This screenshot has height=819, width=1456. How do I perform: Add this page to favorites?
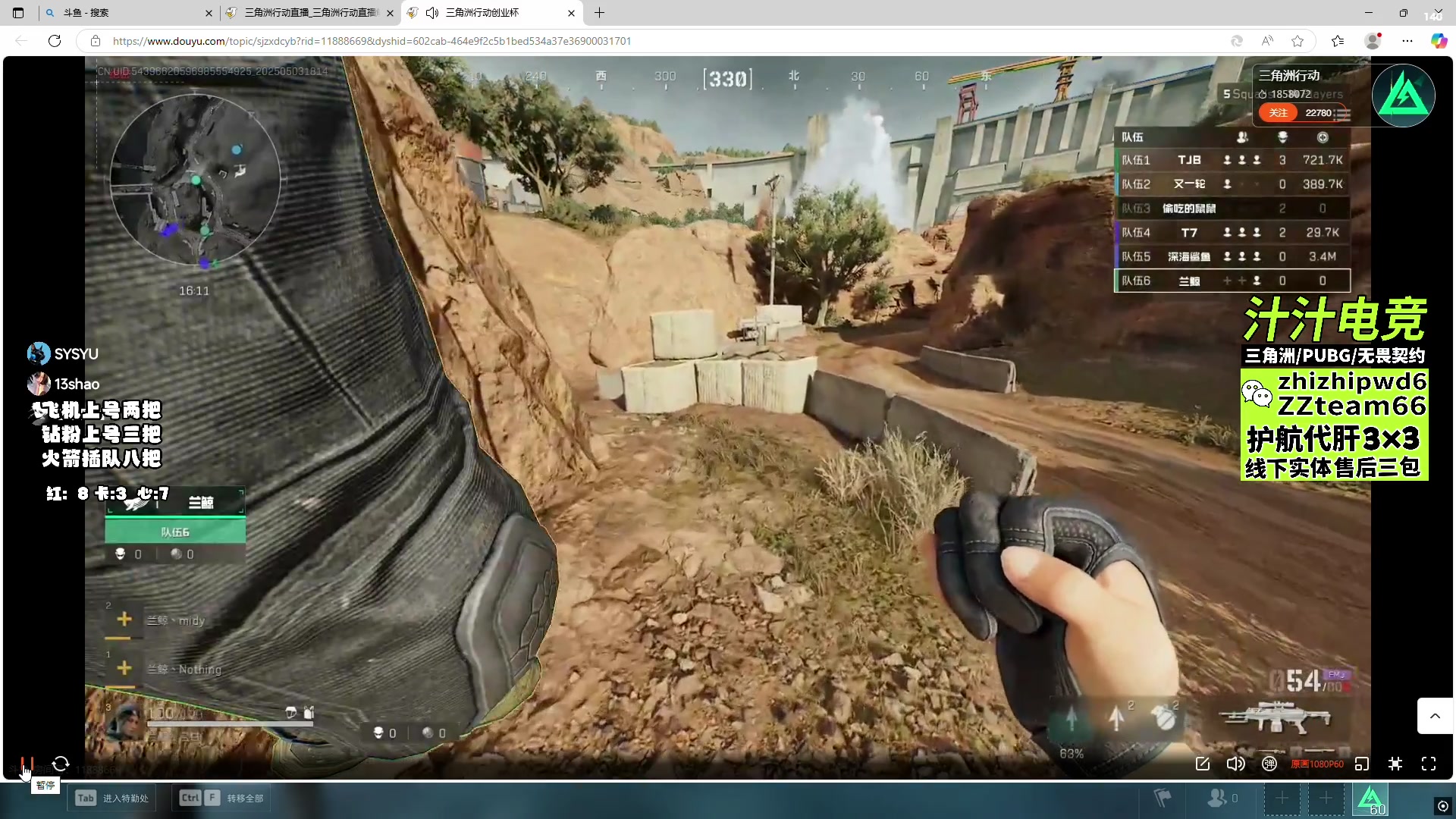[1298, 41]
